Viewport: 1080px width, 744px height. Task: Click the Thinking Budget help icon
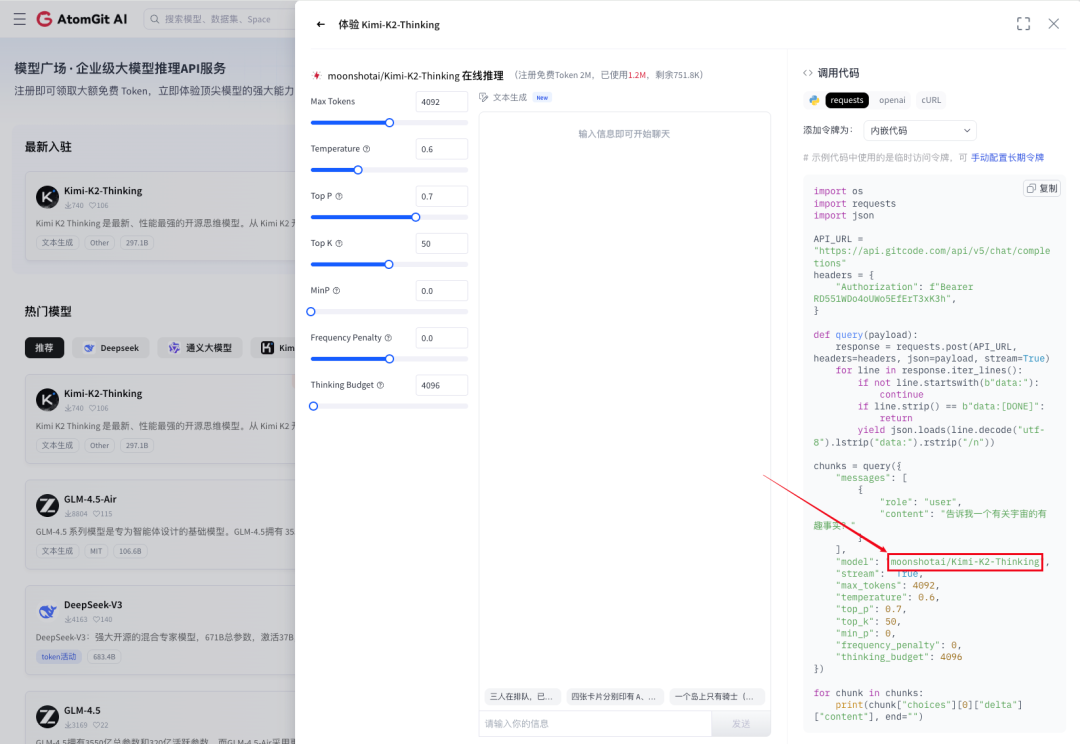(380, 385)
